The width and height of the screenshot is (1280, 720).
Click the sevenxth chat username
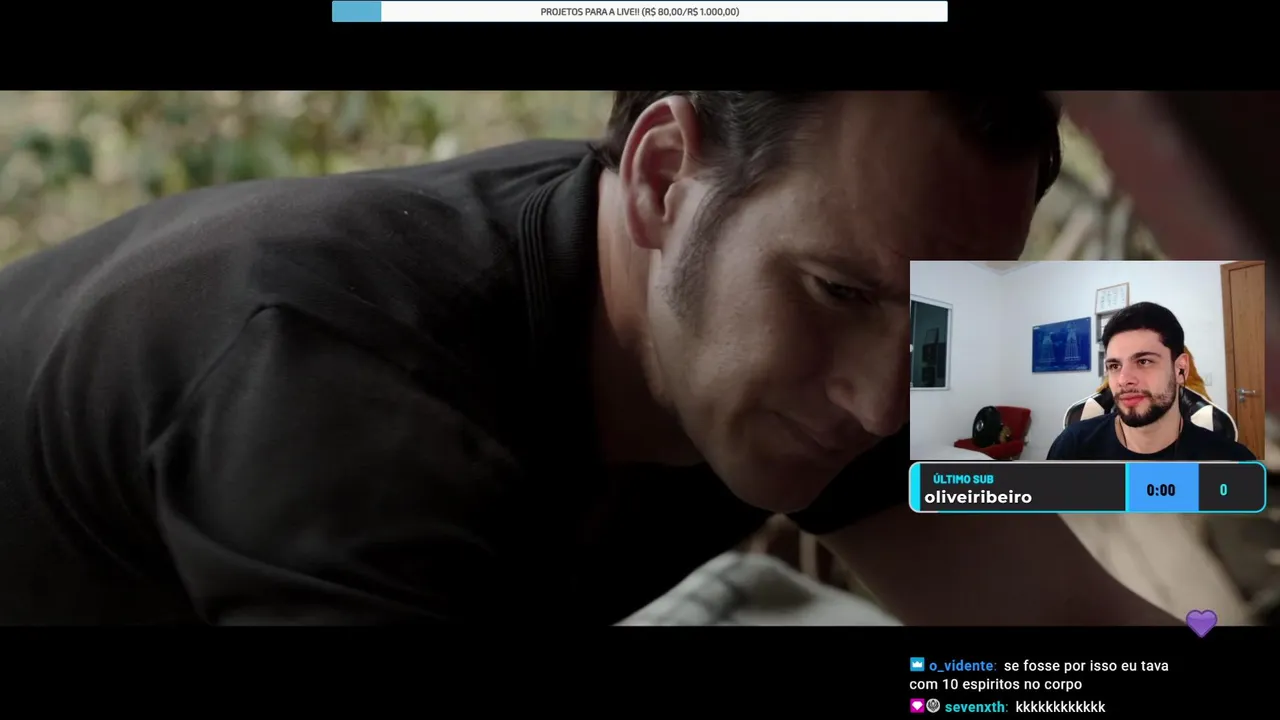pos(974,707)
